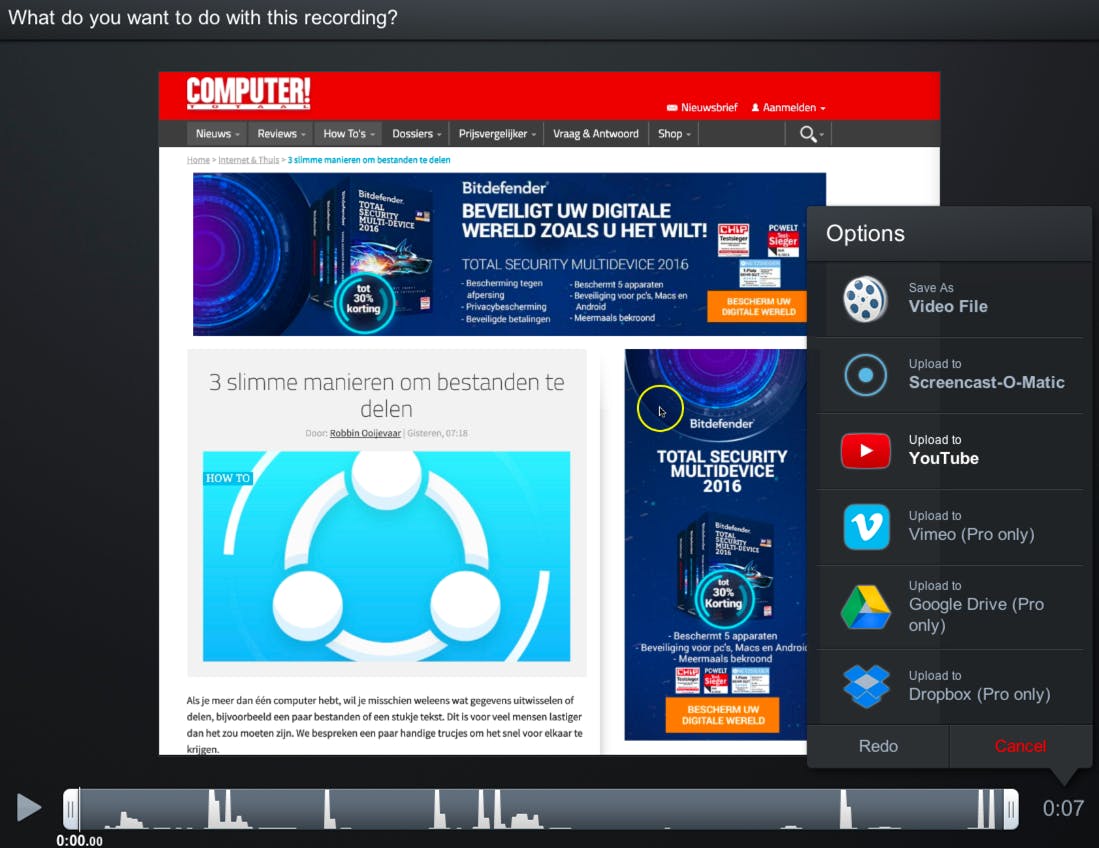The image size is (1099, 848).
Task: Click the Home breadcrumb link
Action: (x=198, y=160)
